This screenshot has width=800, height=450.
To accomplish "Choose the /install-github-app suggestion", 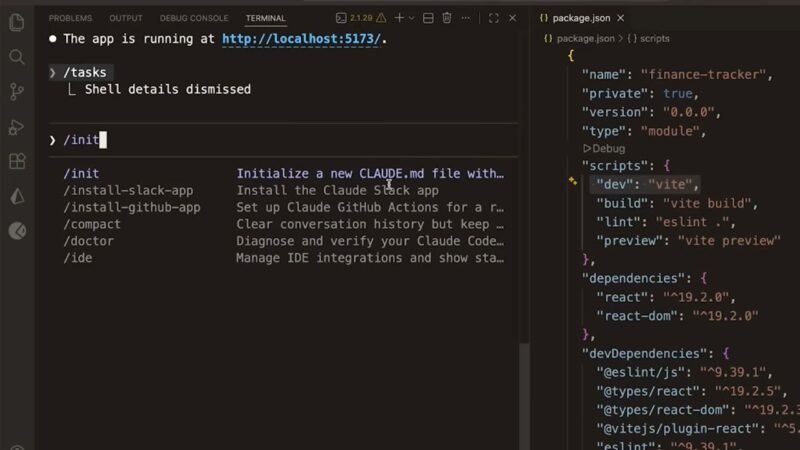I will coord(284,207).
